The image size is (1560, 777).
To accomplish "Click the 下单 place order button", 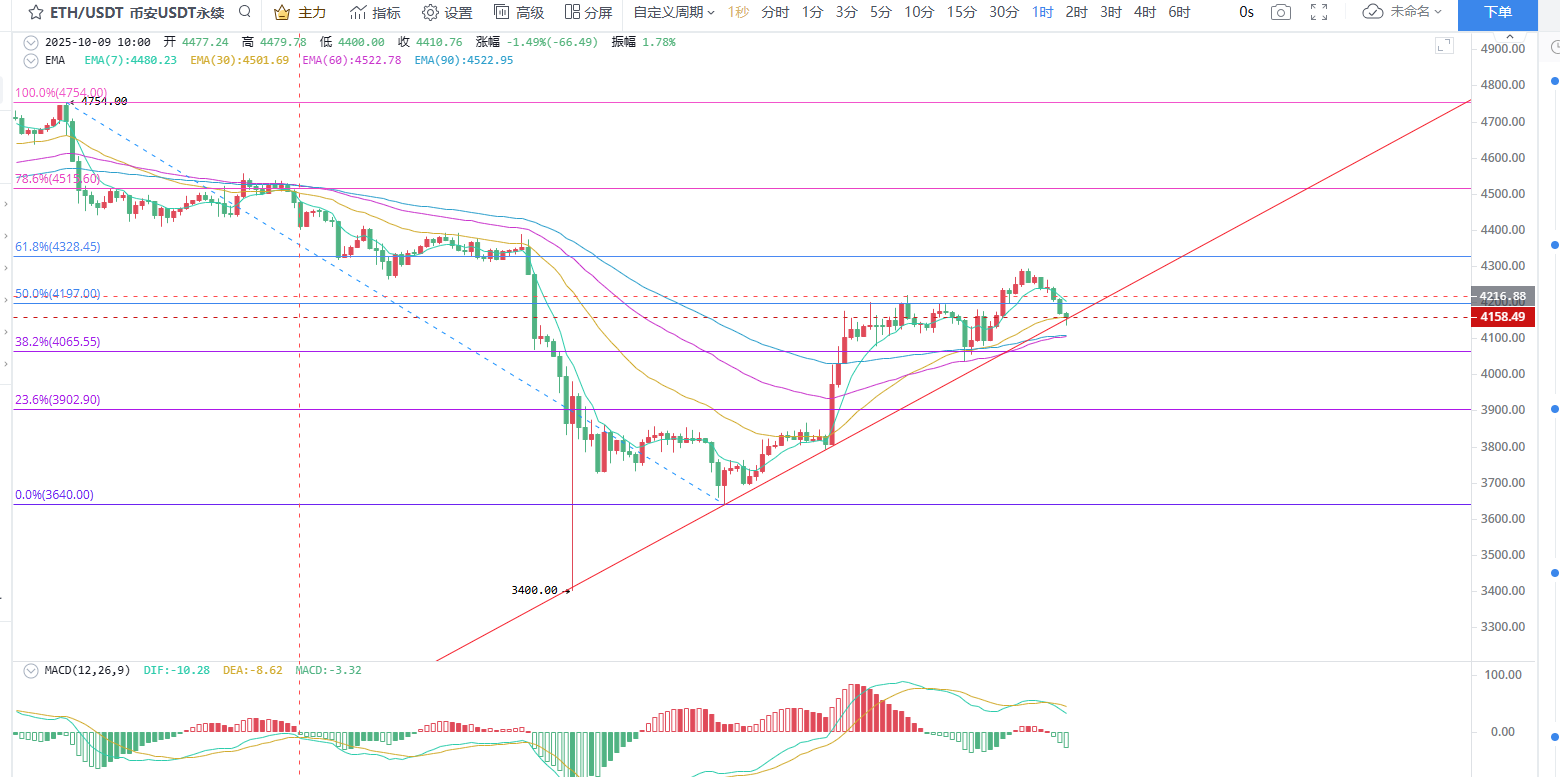I will [1498, 13].
